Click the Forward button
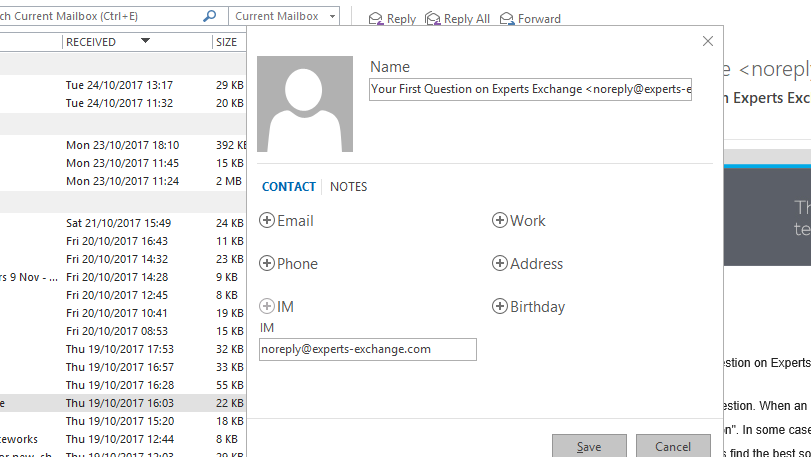Screen dimensions: 811x457 pos(530,19)
